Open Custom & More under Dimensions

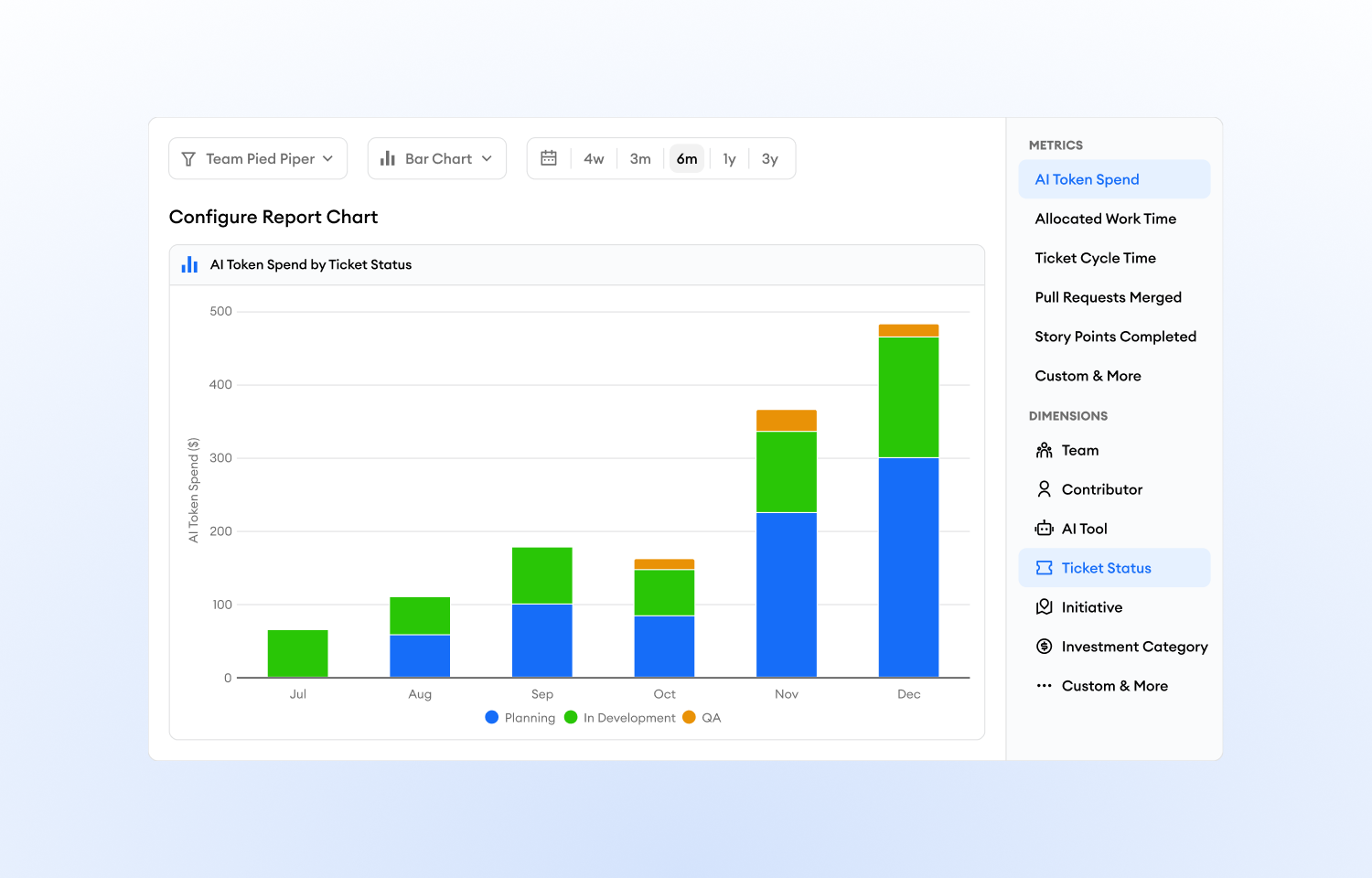[x=1114, y=686]
